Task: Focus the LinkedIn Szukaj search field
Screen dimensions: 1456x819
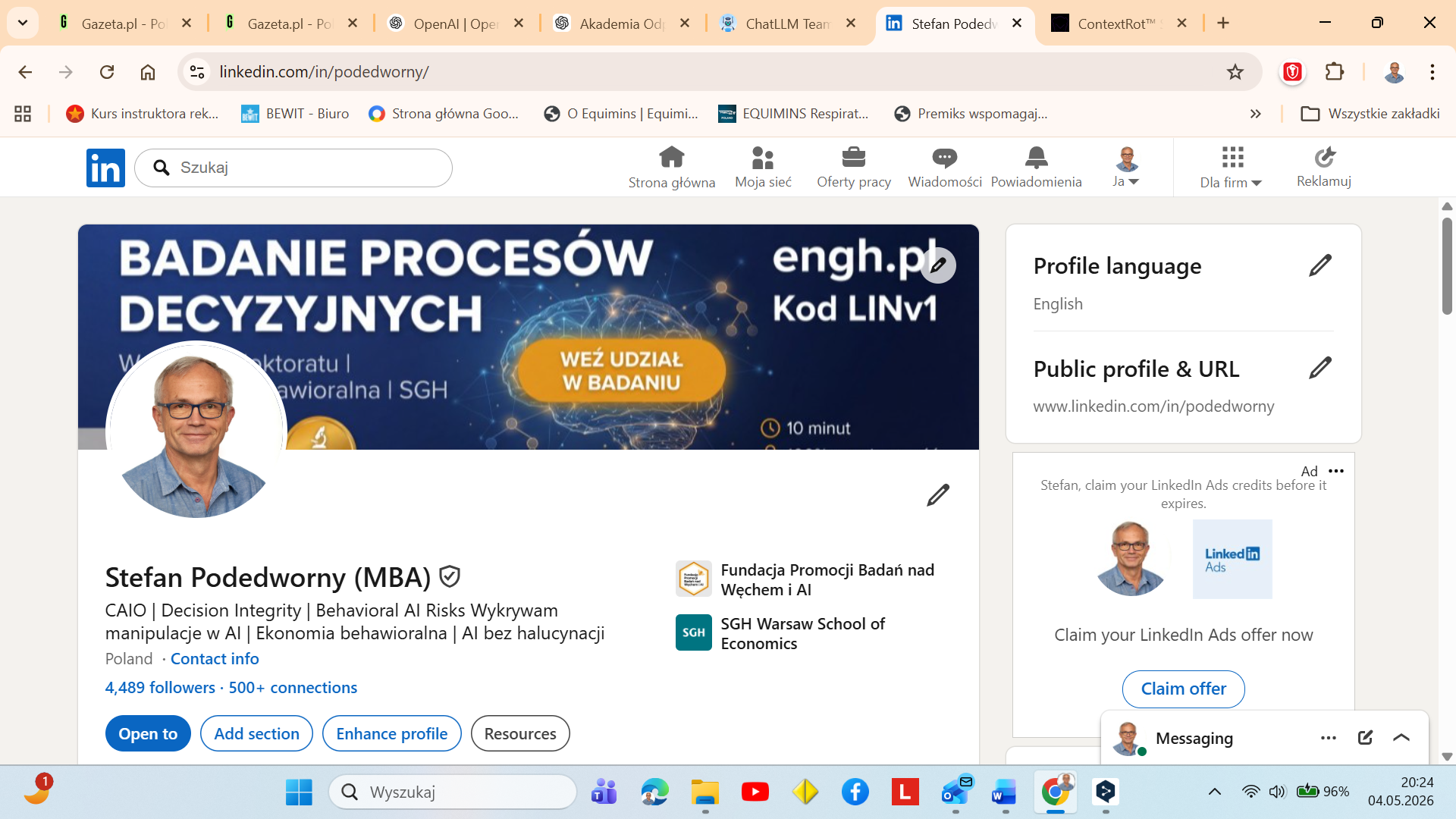Action: pyautogui.click(x=293, y=168)
